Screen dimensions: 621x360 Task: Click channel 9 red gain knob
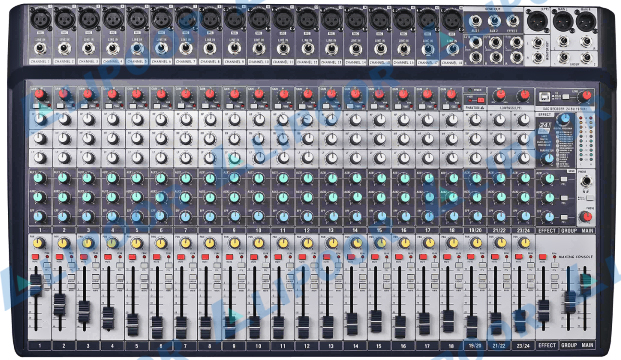(234, 95)
